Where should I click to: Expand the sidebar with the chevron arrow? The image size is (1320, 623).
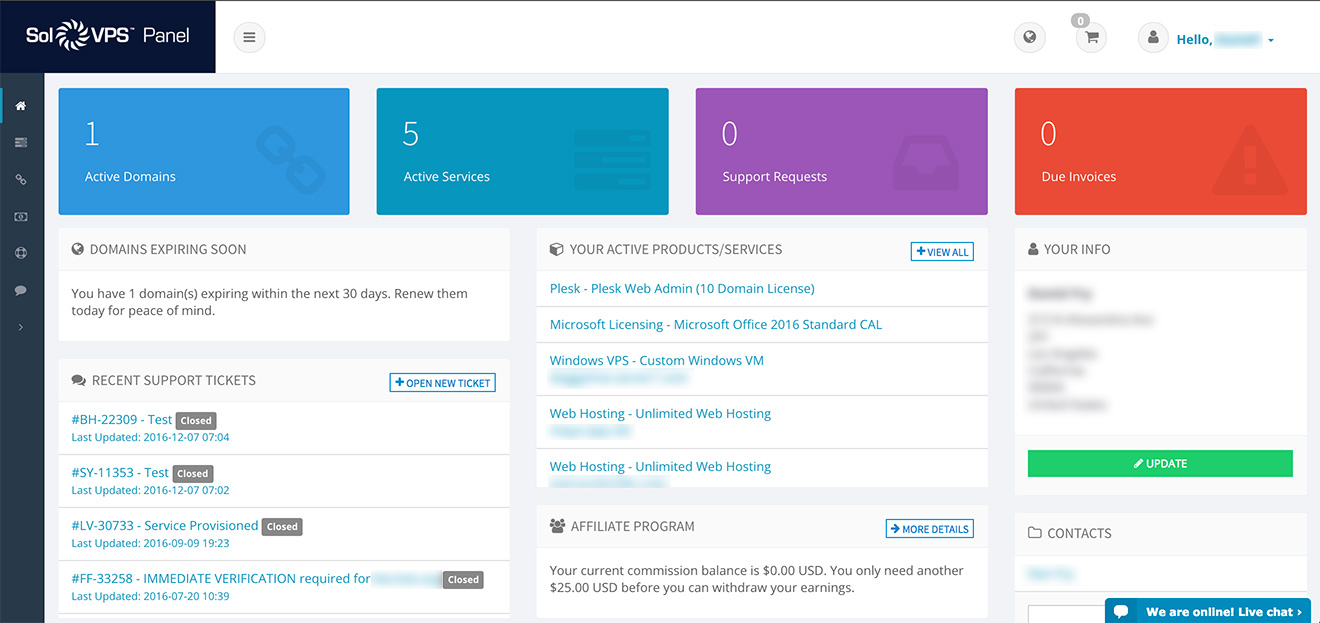coord(21,327)
